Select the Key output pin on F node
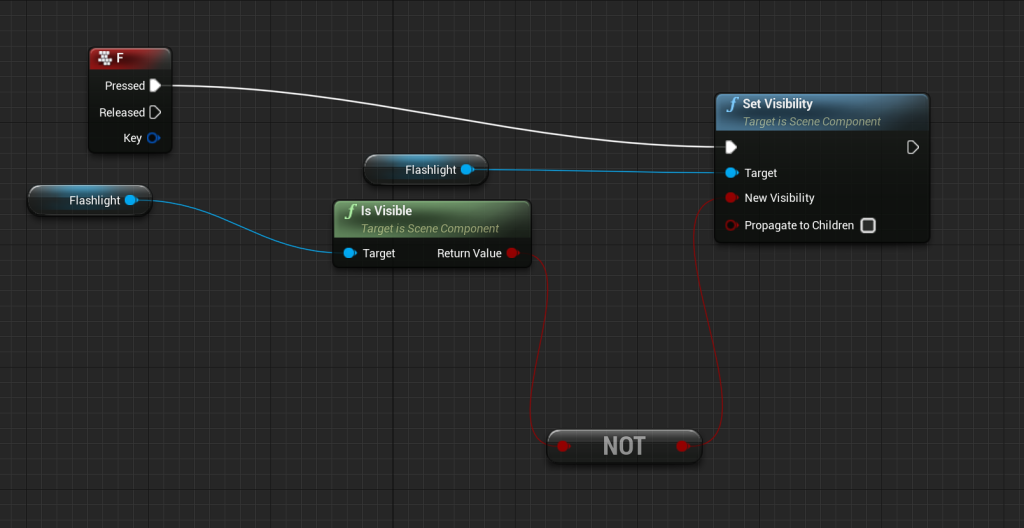Image resolution: width=1024 pixels, height=528 pixels. tap(153, 138)
